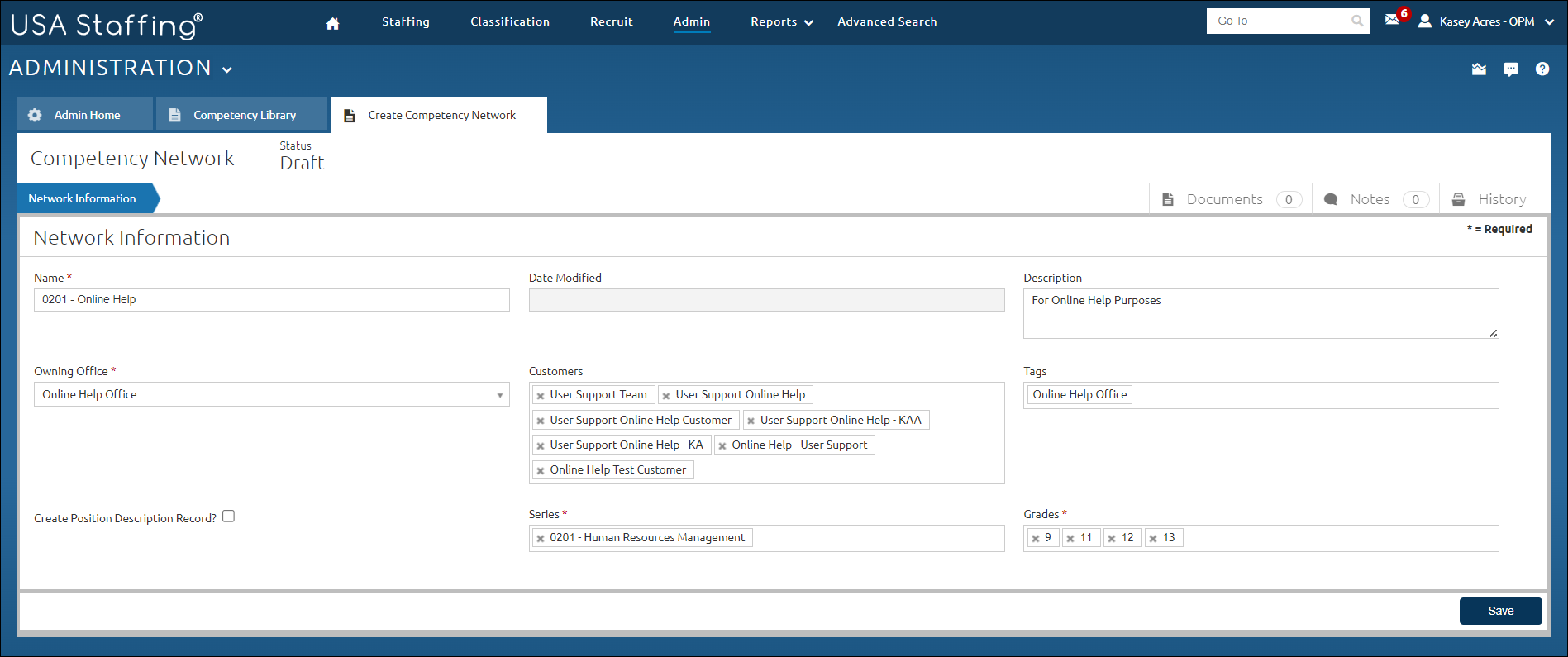The image size is (1568, 657).
Task: Enable Create Position Description Record checkbox
Action: click(229, 517)
